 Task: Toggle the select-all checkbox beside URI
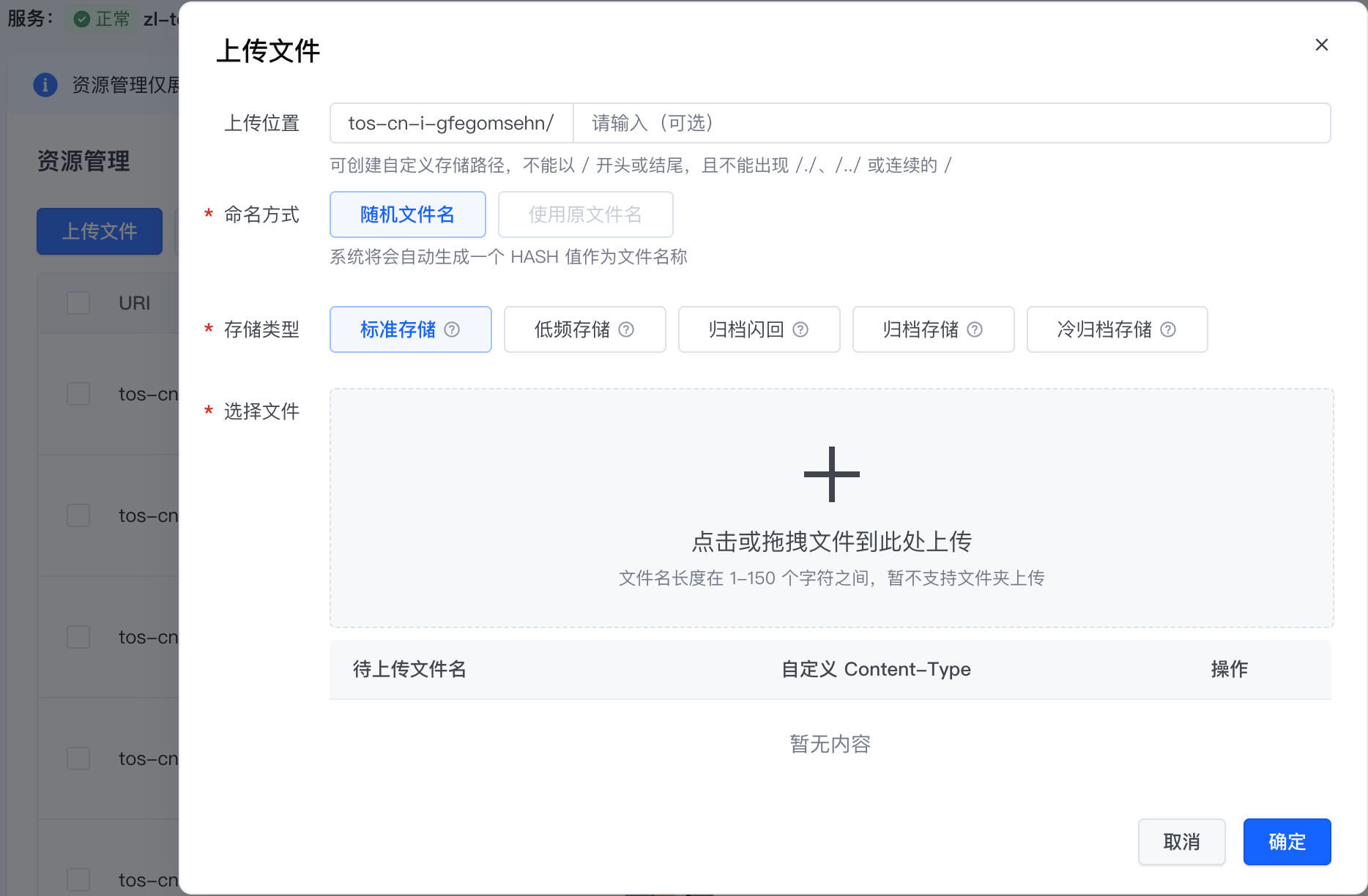click(78, 303)
